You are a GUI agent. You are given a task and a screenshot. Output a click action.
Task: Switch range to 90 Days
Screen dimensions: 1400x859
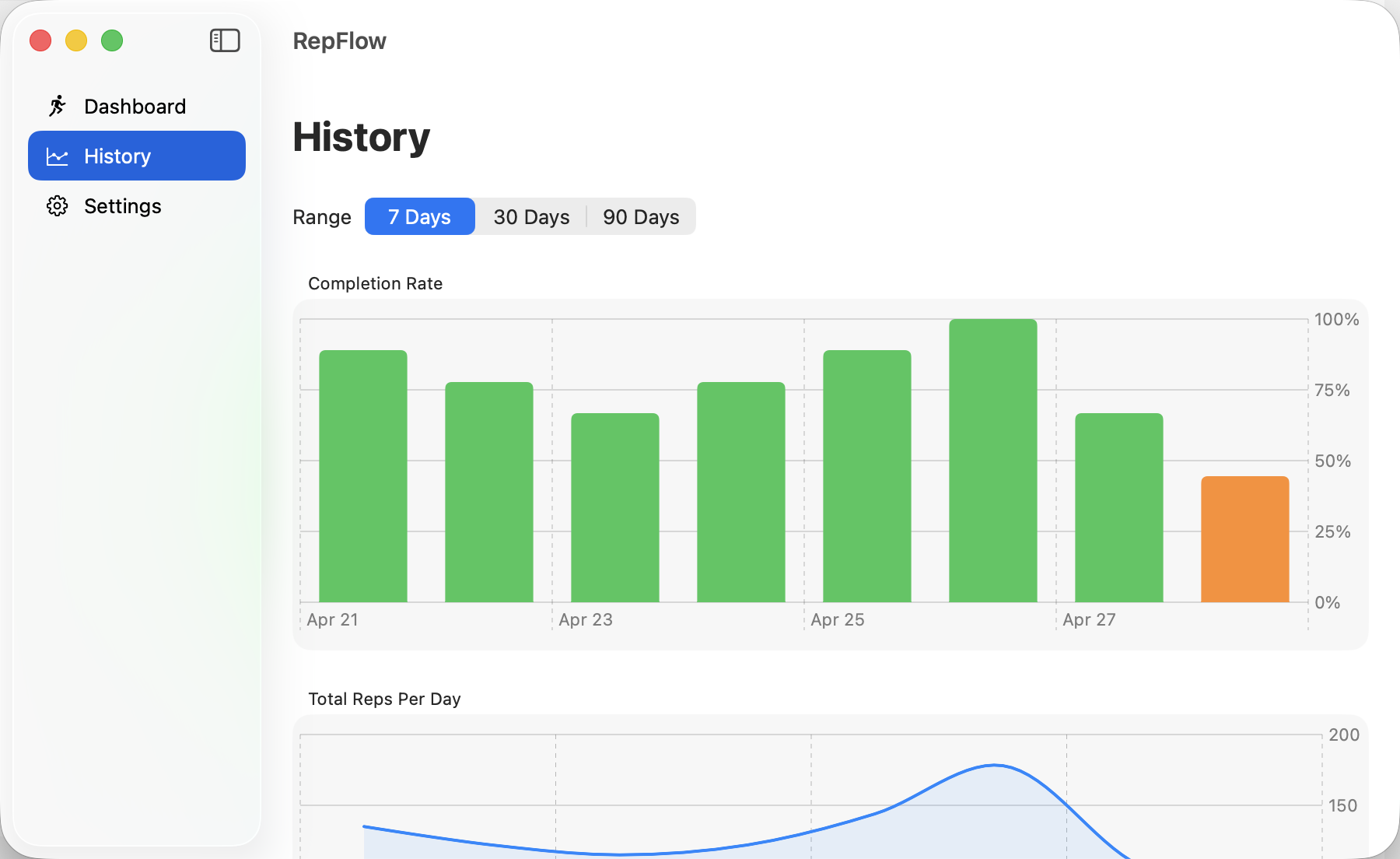[x=641, y=216]
